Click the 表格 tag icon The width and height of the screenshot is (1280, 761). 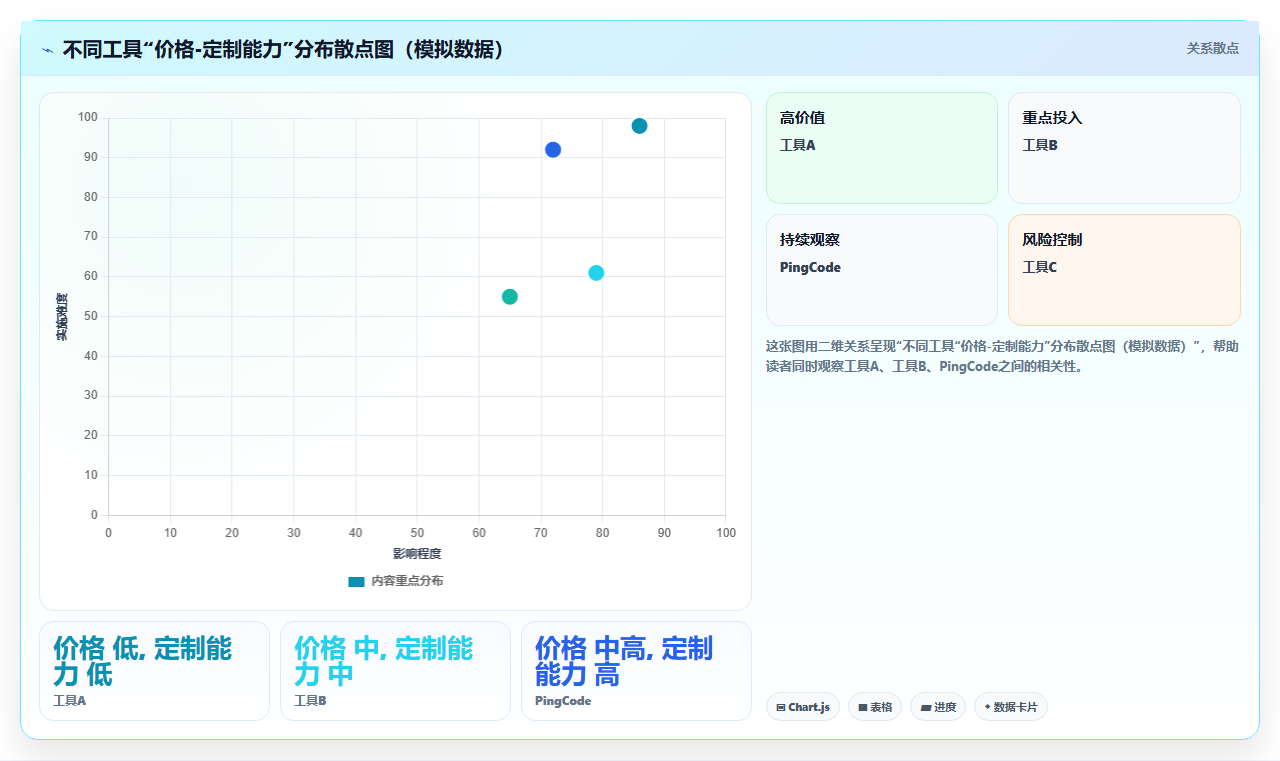863,707
